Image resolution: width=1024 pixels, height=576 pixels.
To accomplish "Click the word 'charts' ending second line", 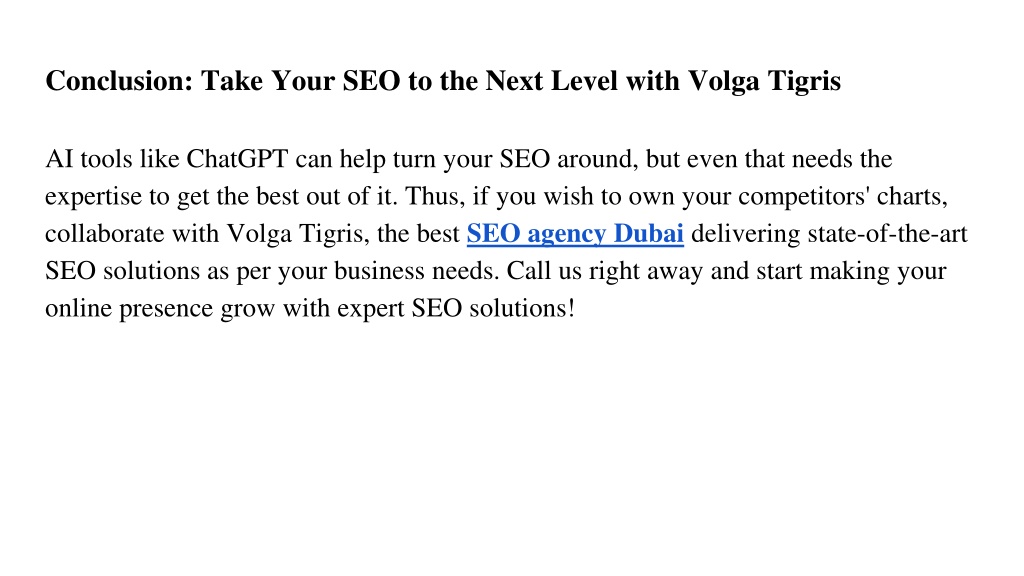I will tap(909, 197).
